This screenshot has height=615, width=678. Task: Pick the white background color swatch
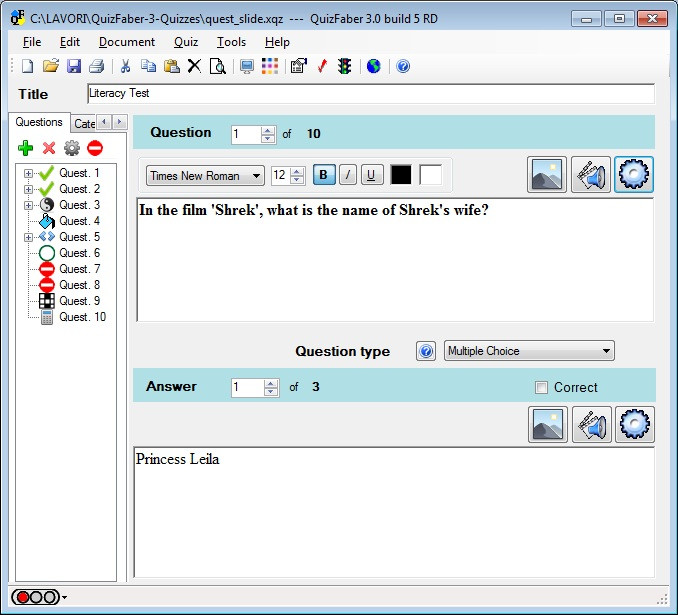click(x=430, y=175)
